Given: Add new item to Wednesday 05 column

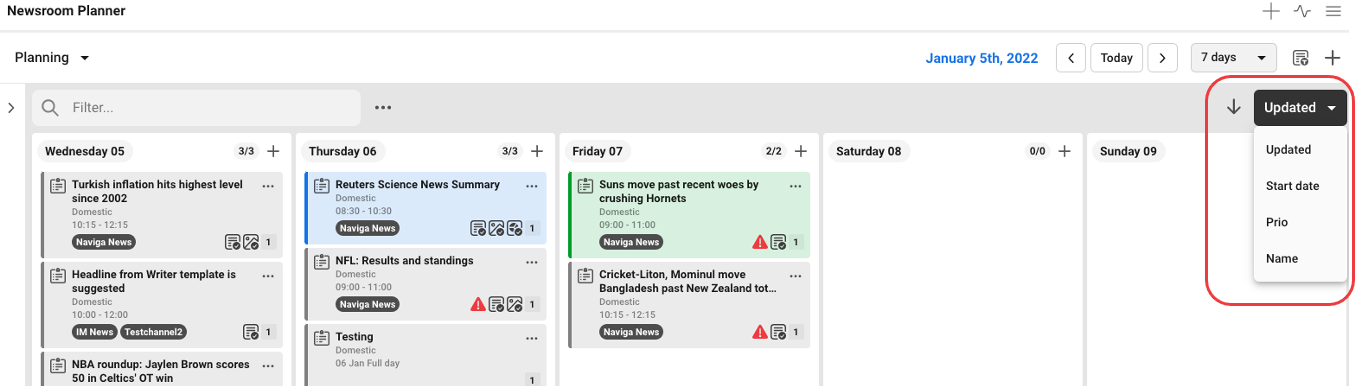Looking at the screenshot, I should pos(273,151).
